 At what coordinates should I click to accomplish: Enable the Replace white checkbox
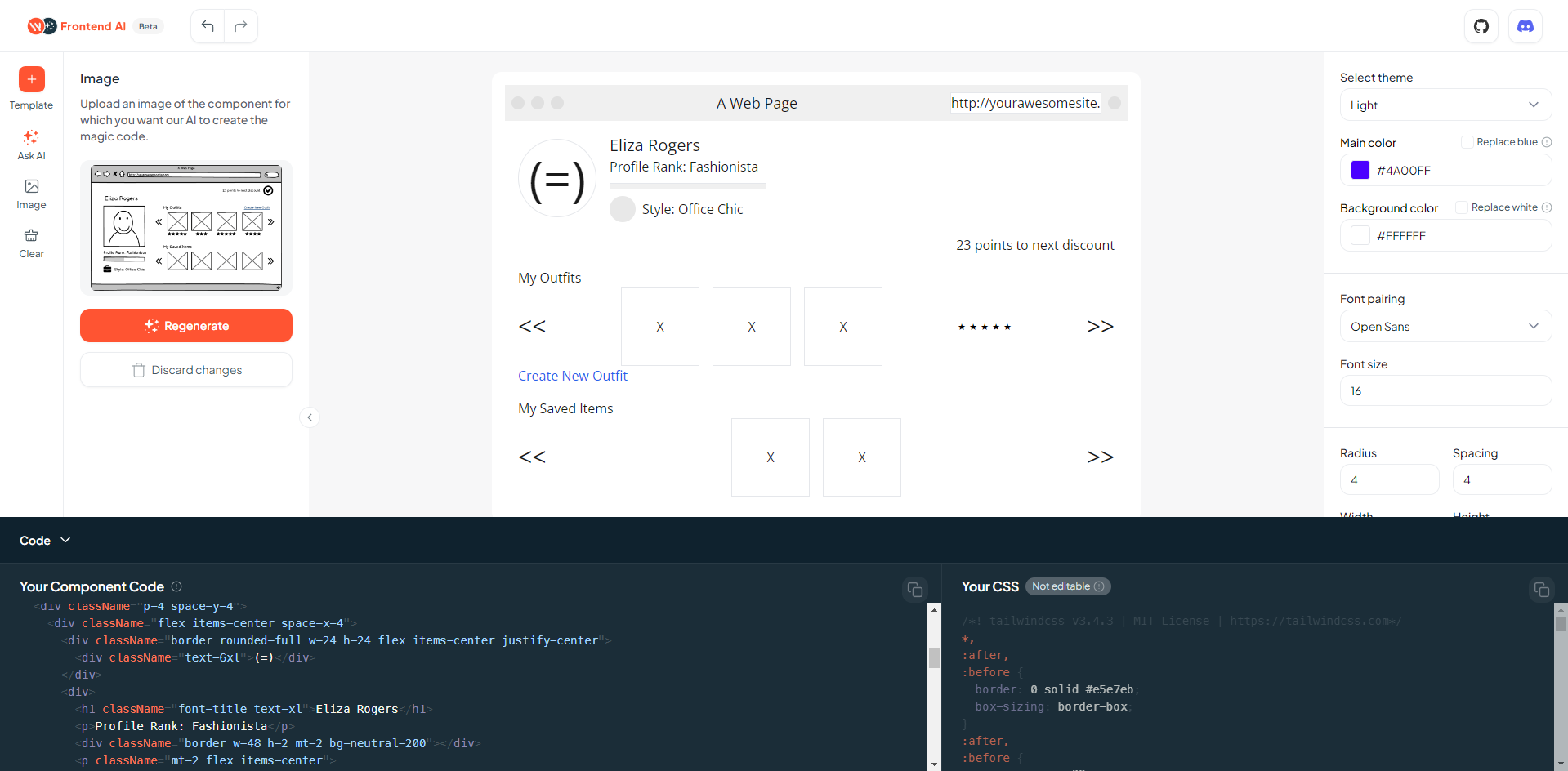pos(1461,207)
